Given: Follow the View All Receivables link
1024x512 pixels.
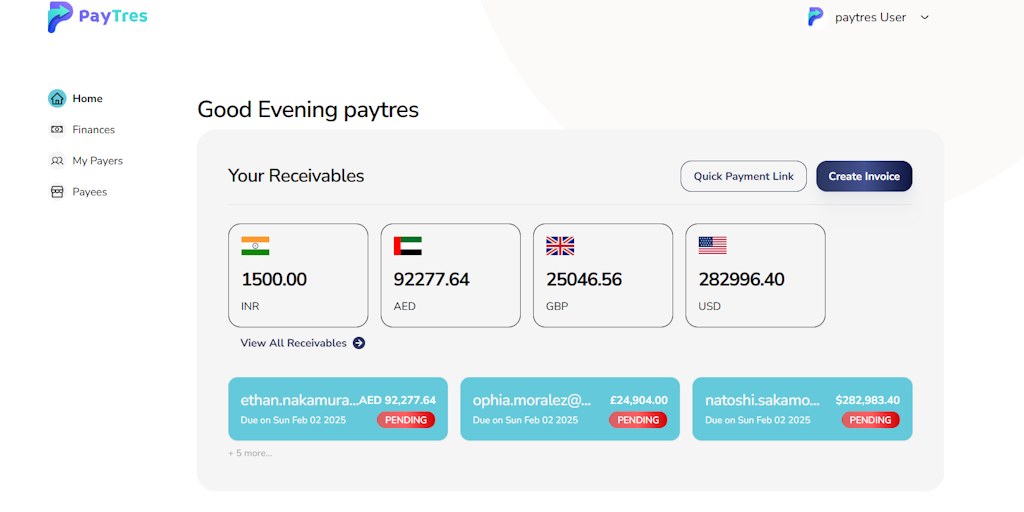Looking at the screenshot, I should pos(293,343).
